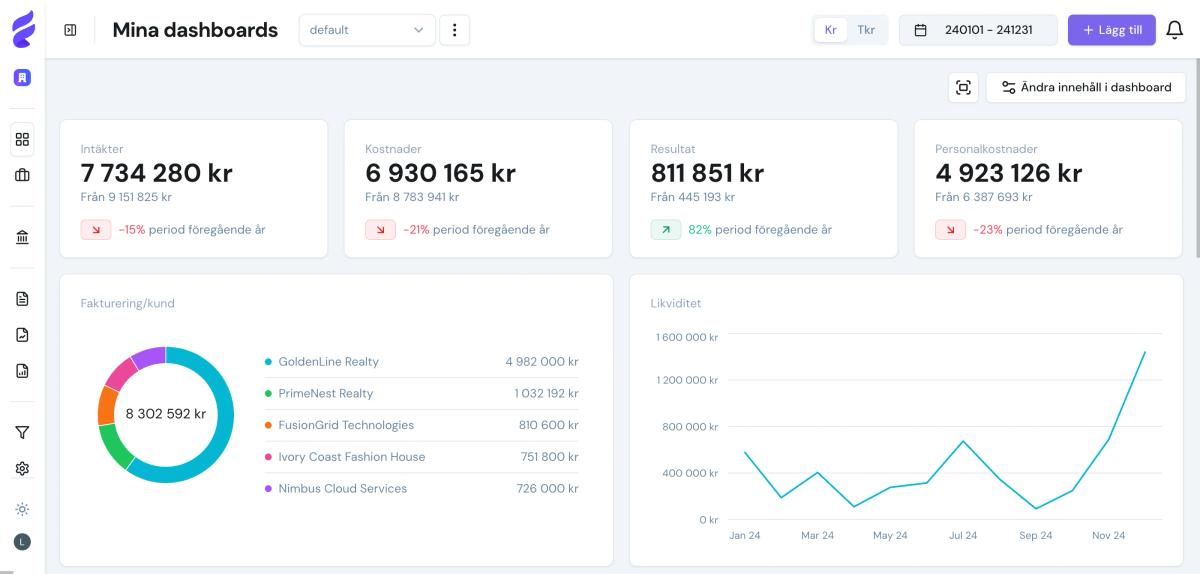Open the text document icon in sidebar

(22, 299)
